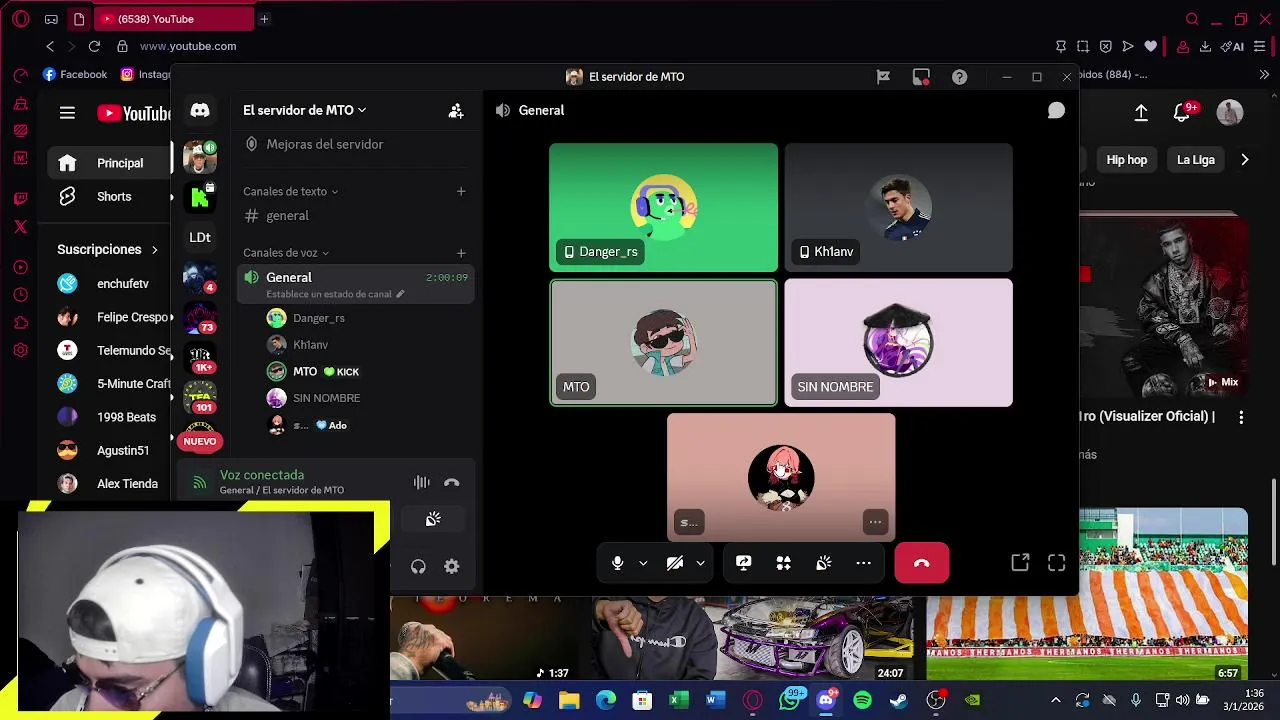Focus the MTO video tile
This screenshot has height=720, width=1280.
(663, 343)
